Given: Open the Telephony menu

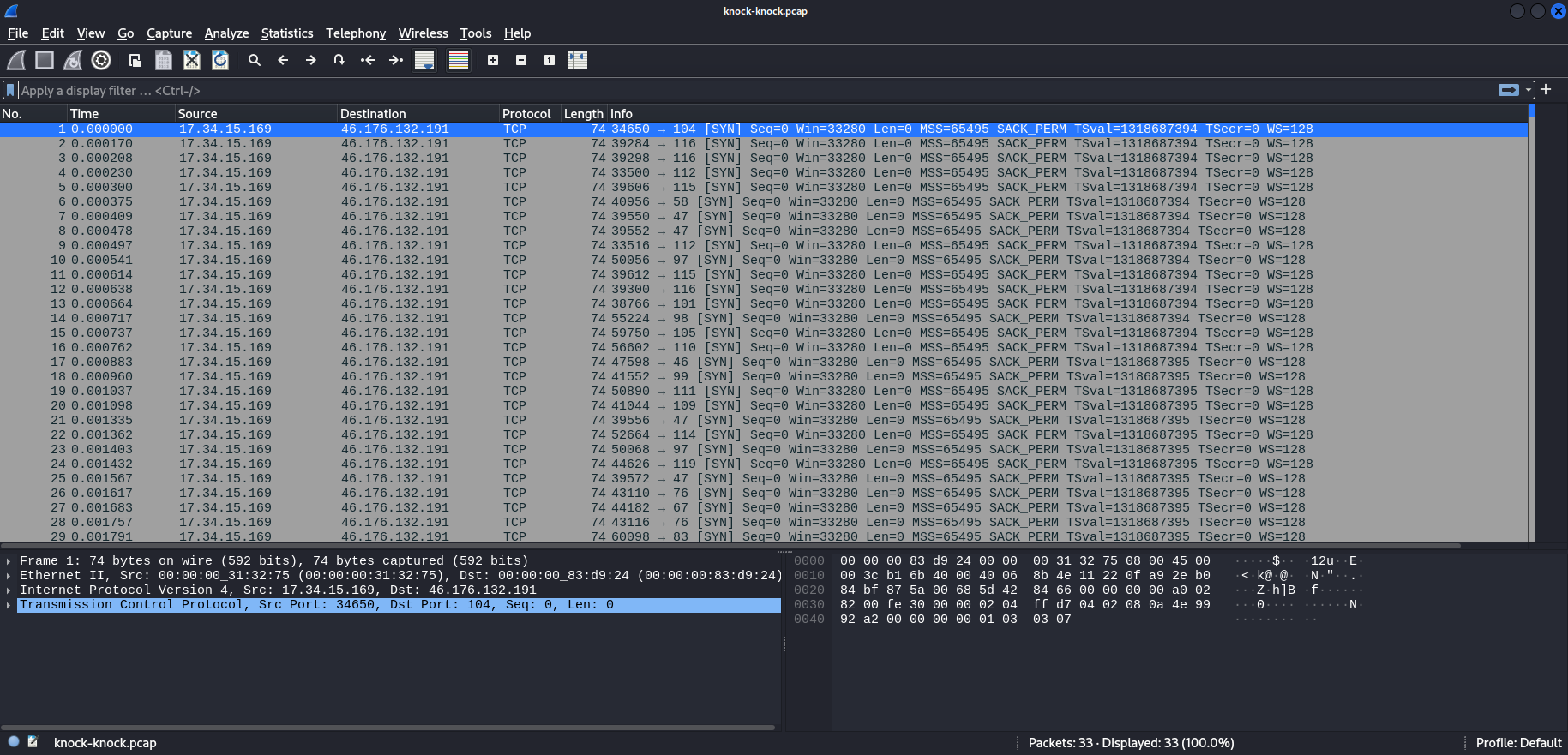Looking at the screenshot, I should (356, 33).
